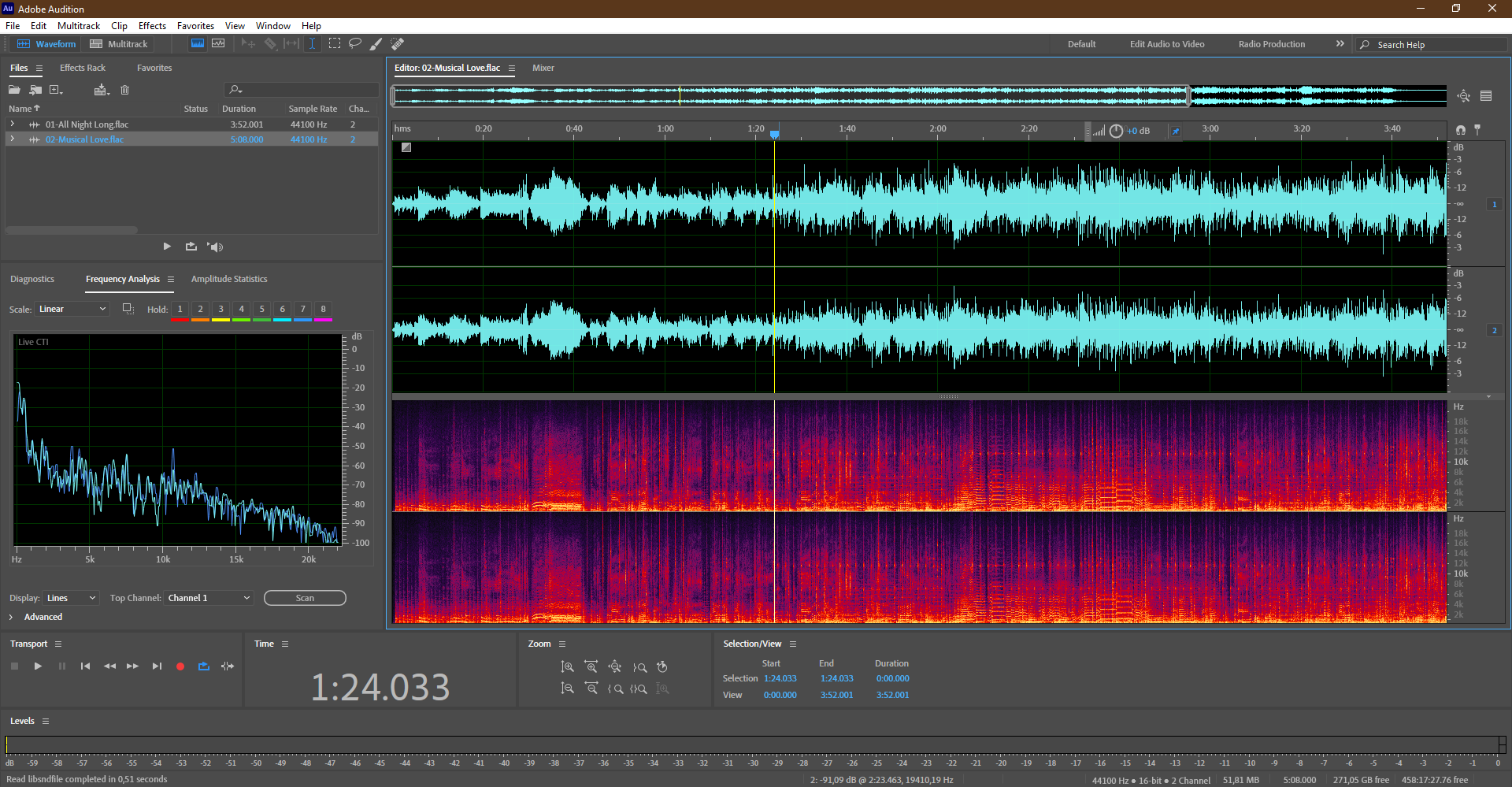Screen dimensions: 1512x787
Task: Click the overview navigator right handle
Action: (1188, 96)
